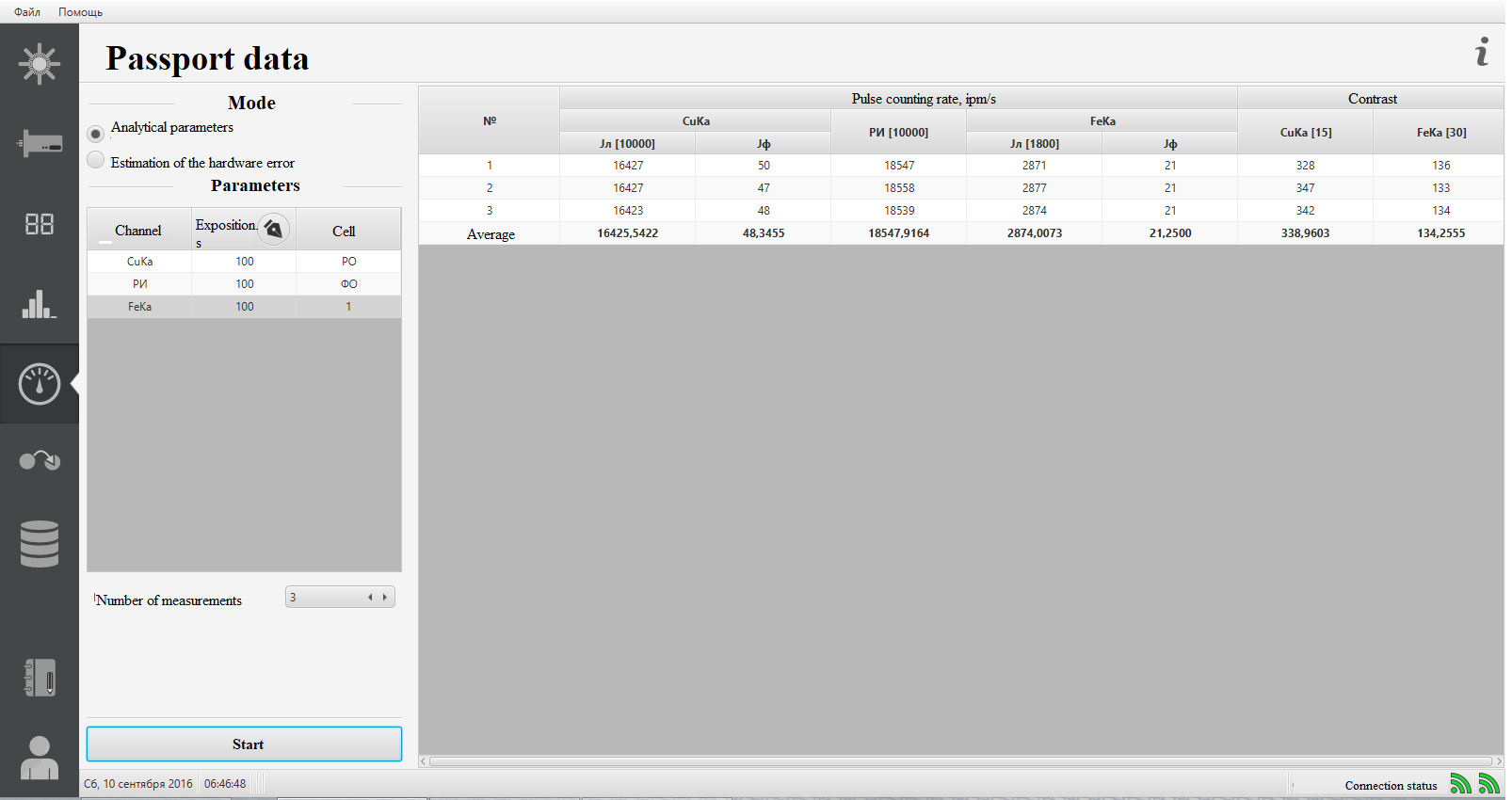Open the Помощь menu
Screen dimensions: 1512x800
(x=80, y=12)
